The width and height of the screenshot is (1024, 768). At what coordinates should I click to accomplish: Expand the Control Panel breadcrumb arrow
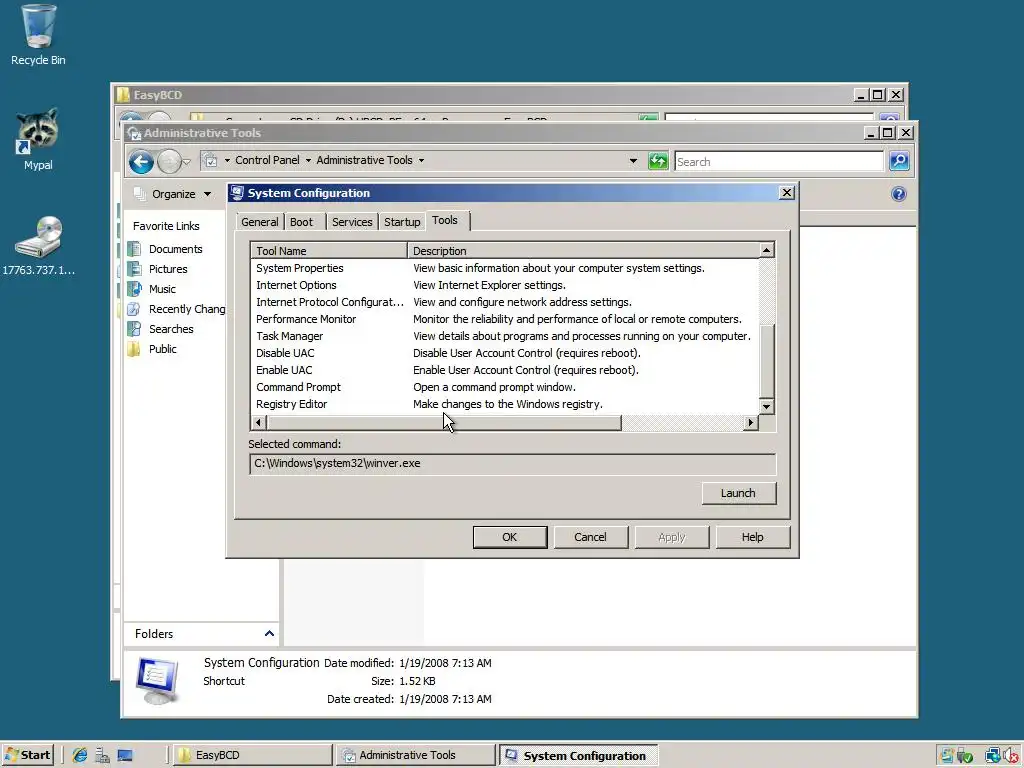308,160
